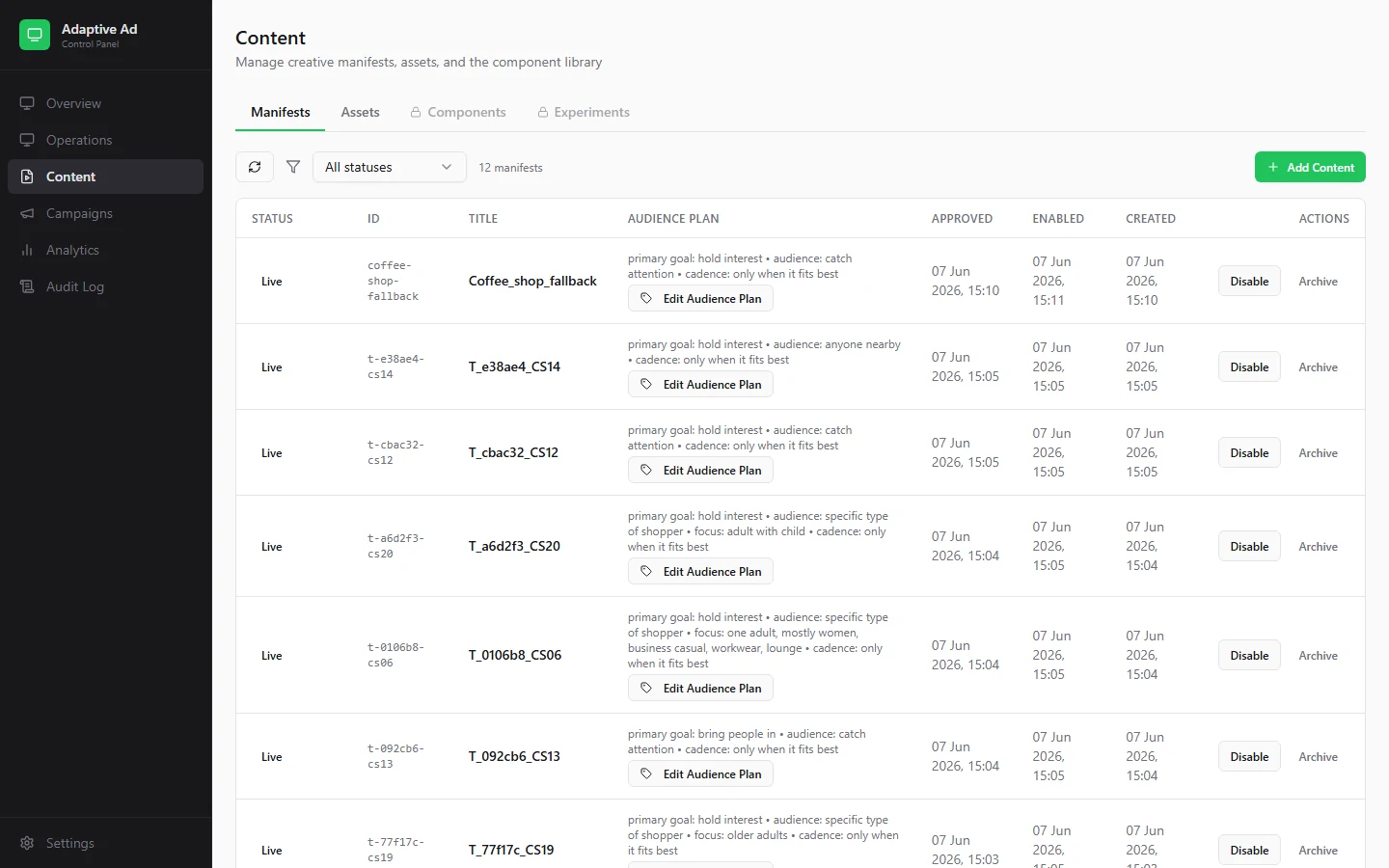Image resolution: width=1389 pixels, height=868 pixels.
Task: Open the filter funnel icon
Action: pos(293,167)
